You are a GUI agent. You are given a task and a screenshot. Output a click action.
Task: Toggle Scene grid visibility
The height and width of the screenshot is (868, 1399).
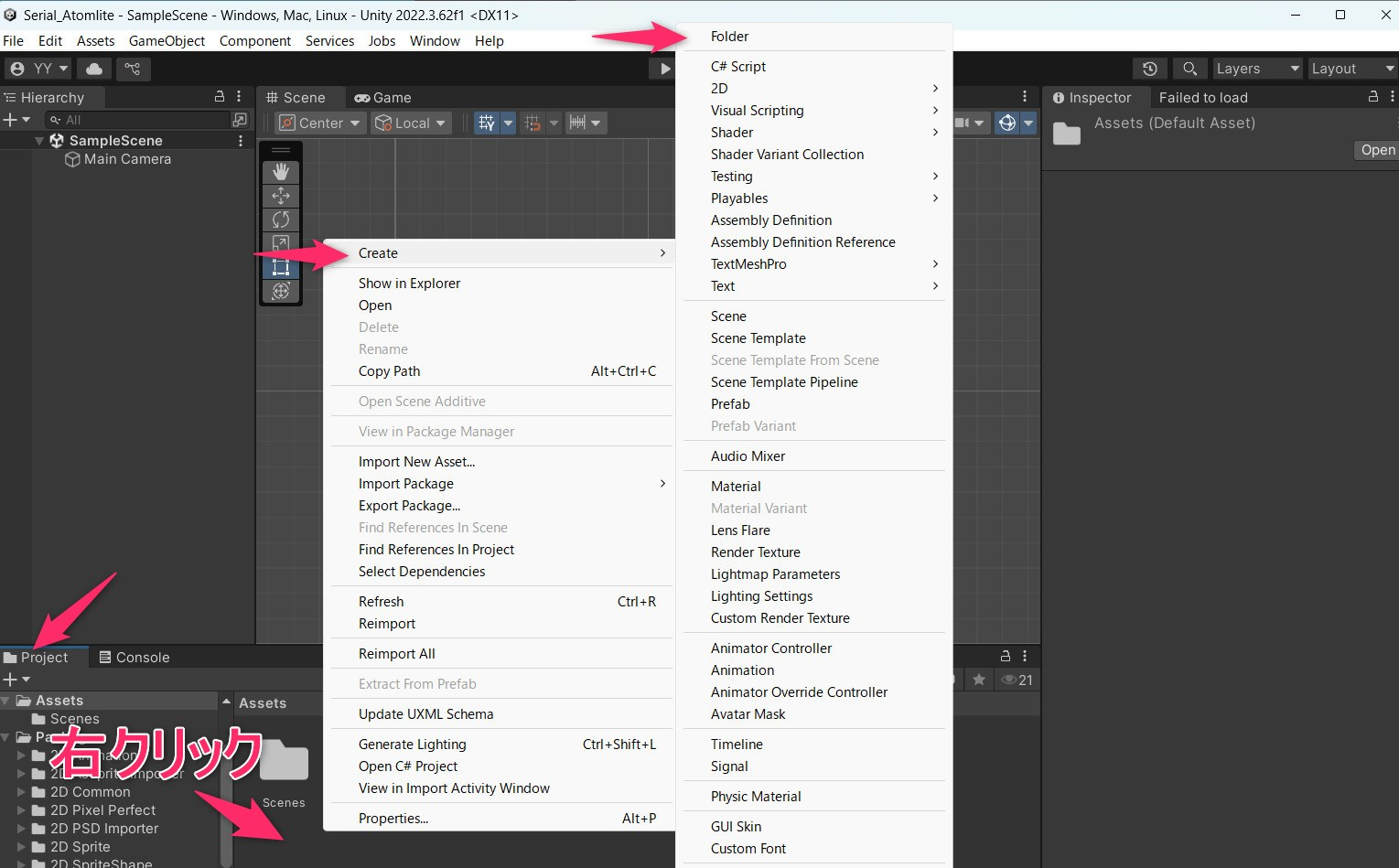click(487, 123)
